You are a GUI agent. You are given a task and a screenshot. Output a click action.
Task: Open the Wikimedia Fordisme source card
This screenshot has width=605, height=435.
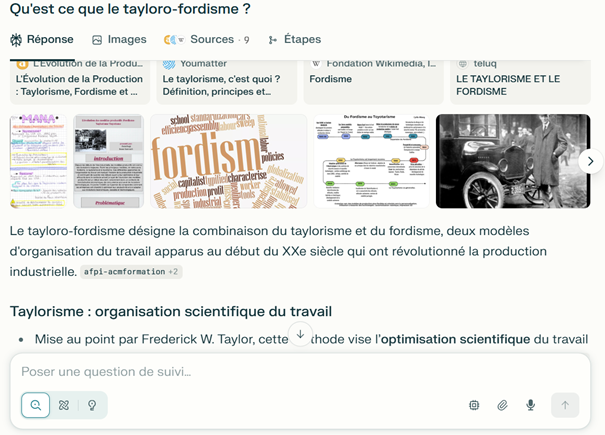click(373, 80)
